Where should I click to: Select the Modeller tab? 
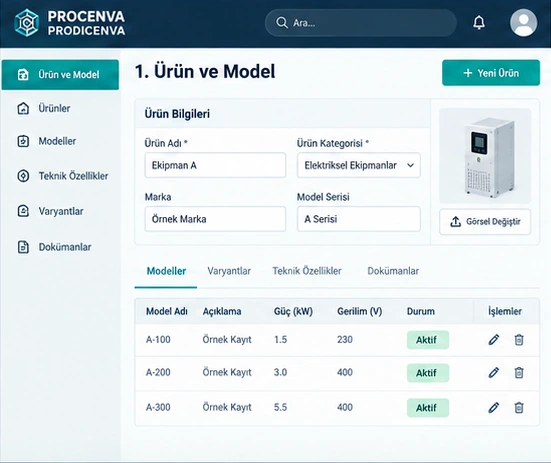(x=166, y=271)
